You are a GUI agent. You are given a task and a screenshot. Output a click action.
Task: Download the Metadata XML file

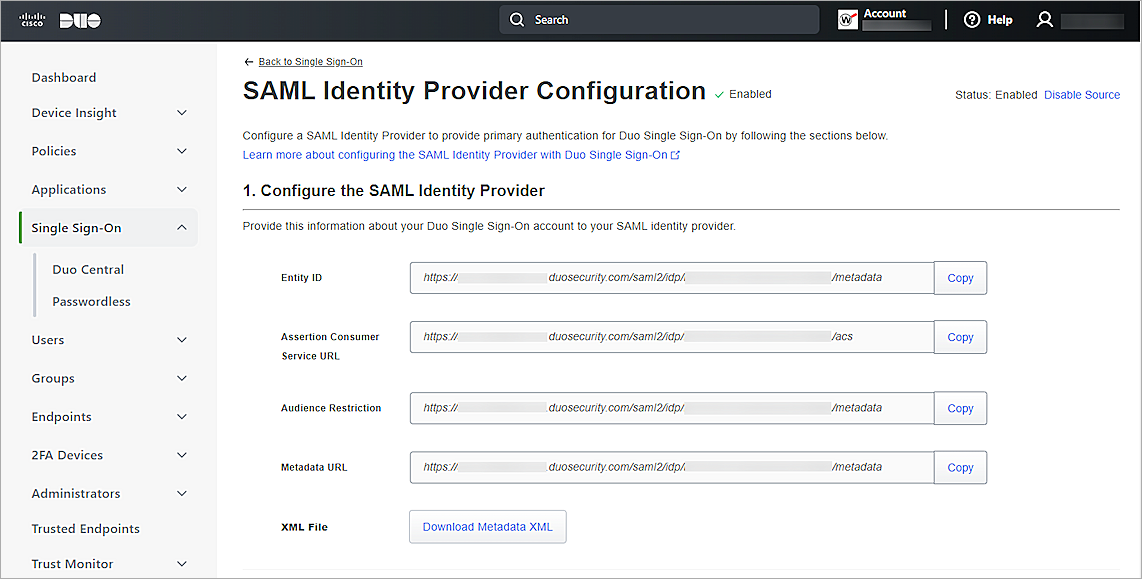click(487, 527)
